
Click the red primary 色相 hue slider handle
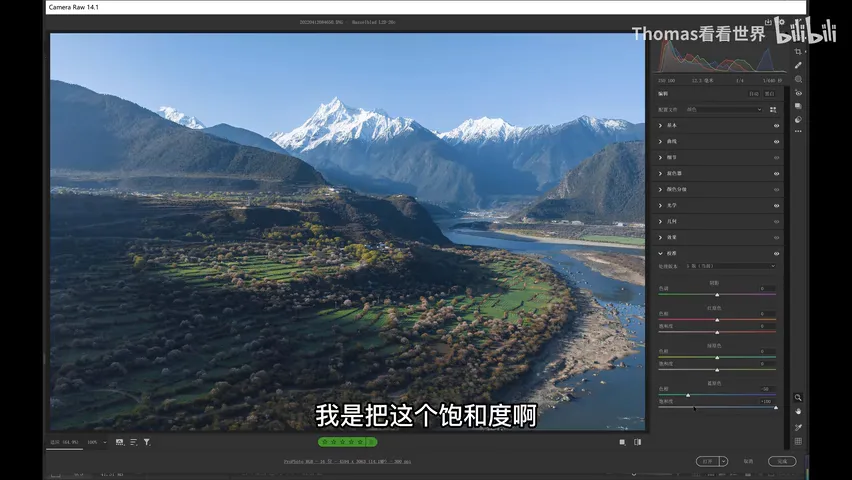point(717,320)
